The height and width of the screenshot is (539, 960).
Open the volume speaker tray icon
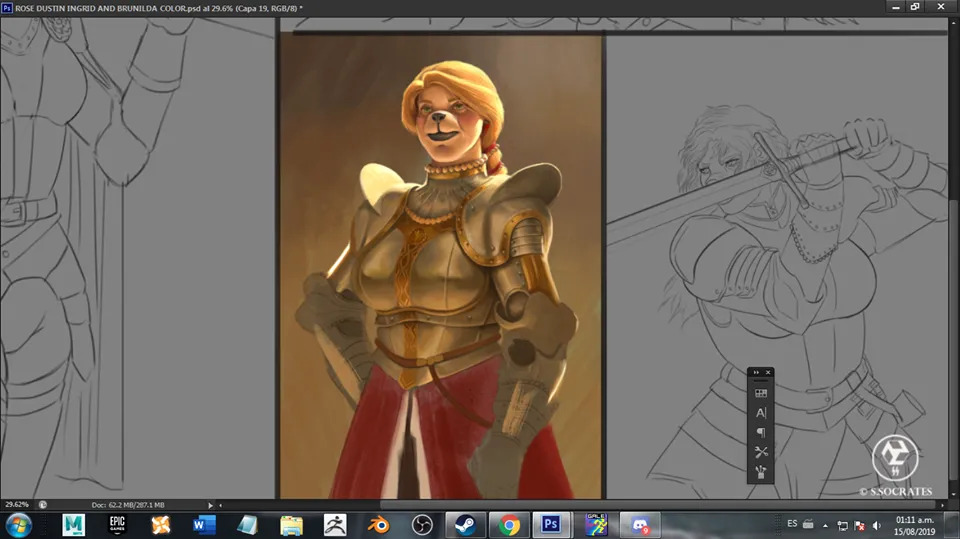tap(877, 526)
